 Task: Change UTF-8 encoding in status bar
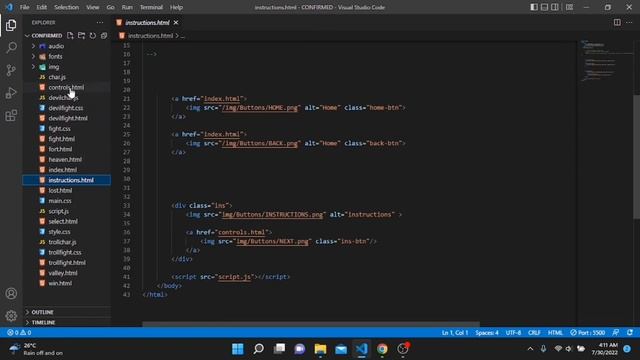[x=513, y=333]
